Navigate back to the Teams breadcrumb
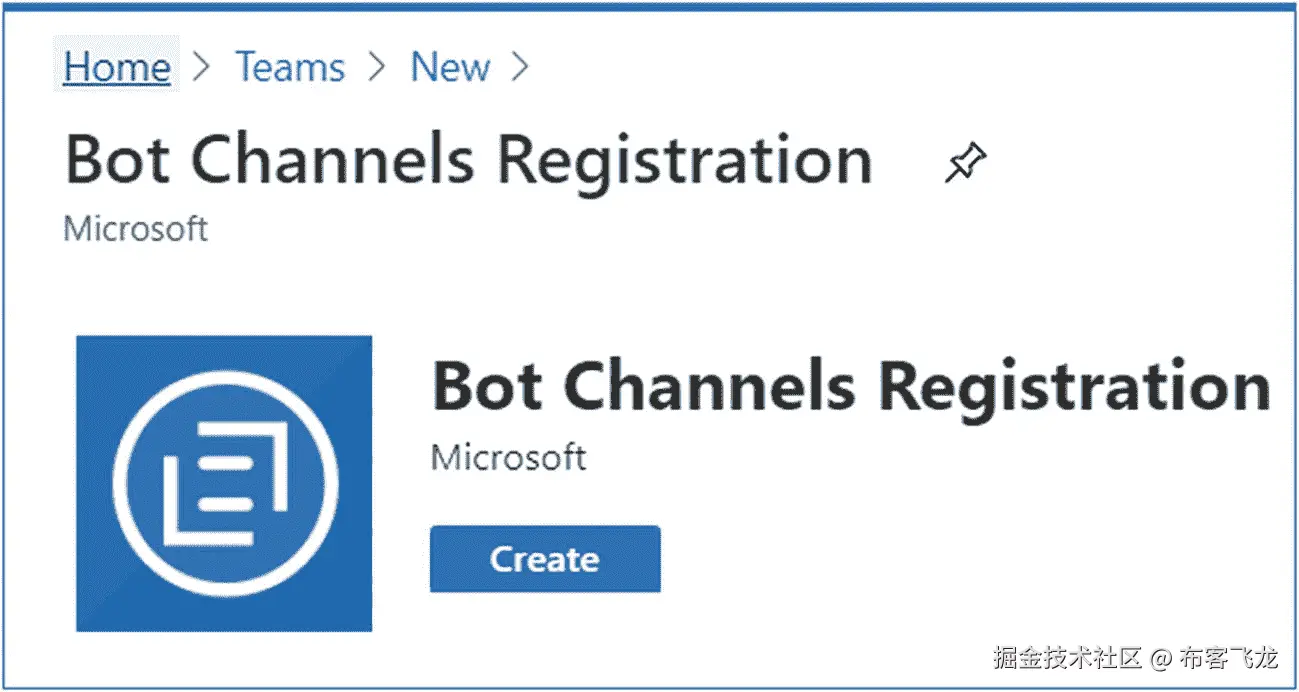This screenshot has height=692, width=1299. point(290,68)
